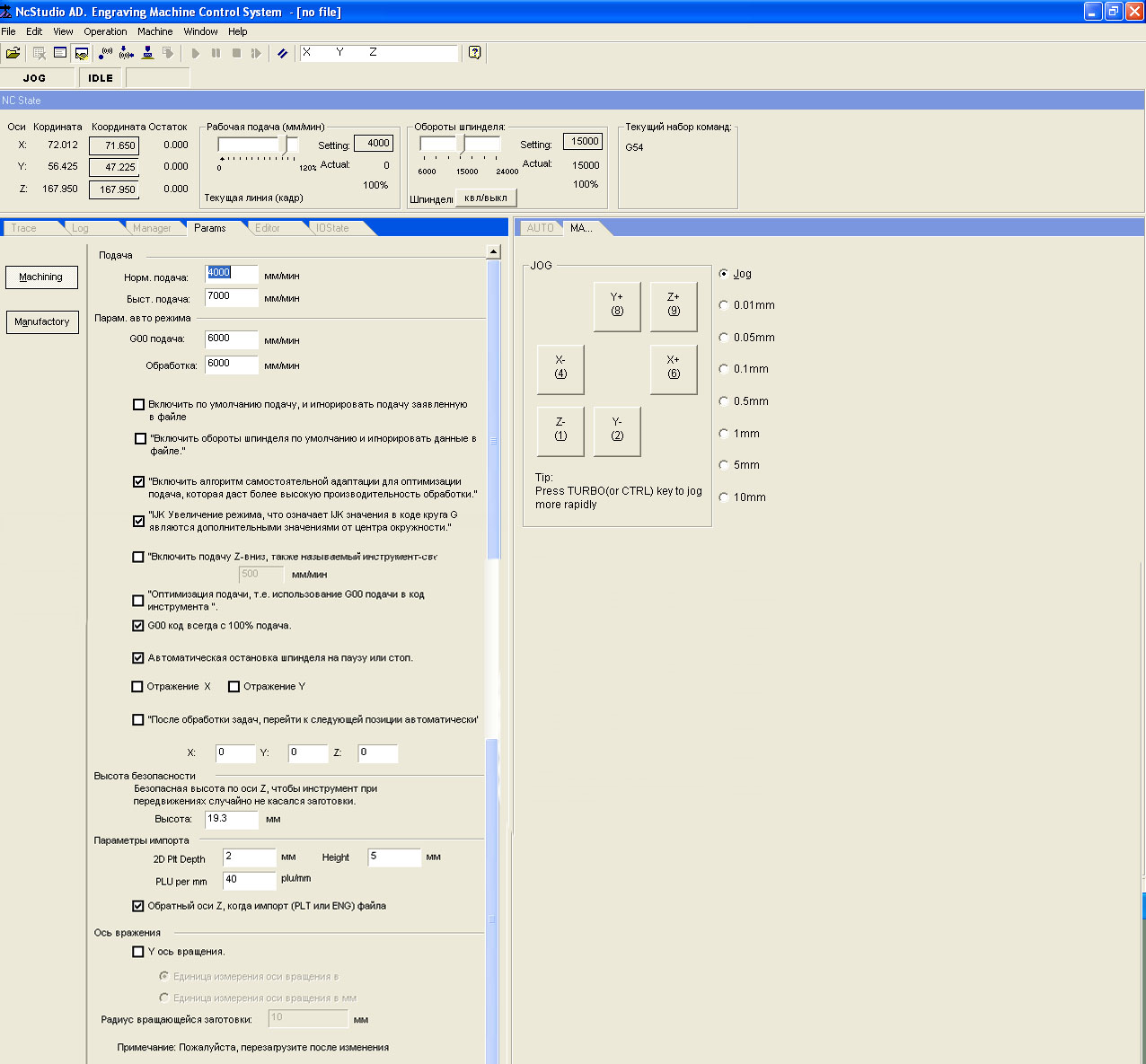The height and width of the screenshot is (1064, 1146).
Task: Click the X coordinate 71.650 box
Action: [114, 145]
